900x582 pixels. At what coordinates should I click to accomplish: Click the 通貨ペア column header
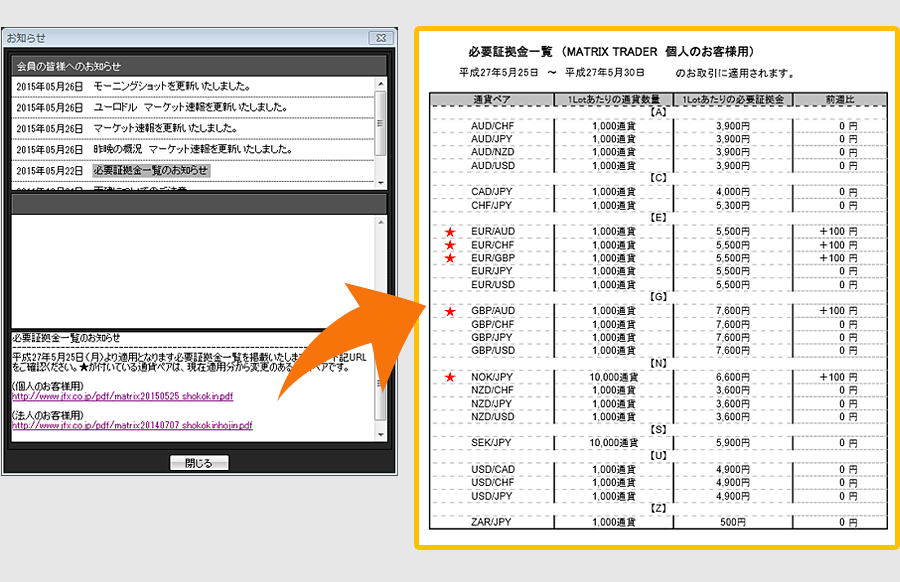[x=492, y=99]
